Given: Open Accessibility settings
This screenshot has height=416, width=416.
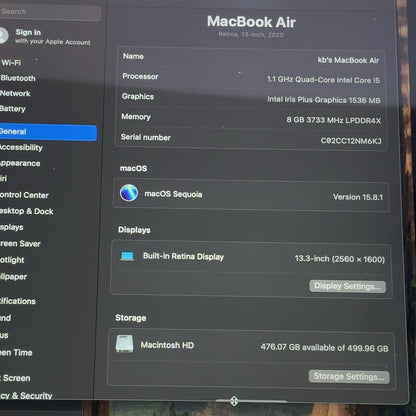Looking at the screenshot, I should (21, 148).
